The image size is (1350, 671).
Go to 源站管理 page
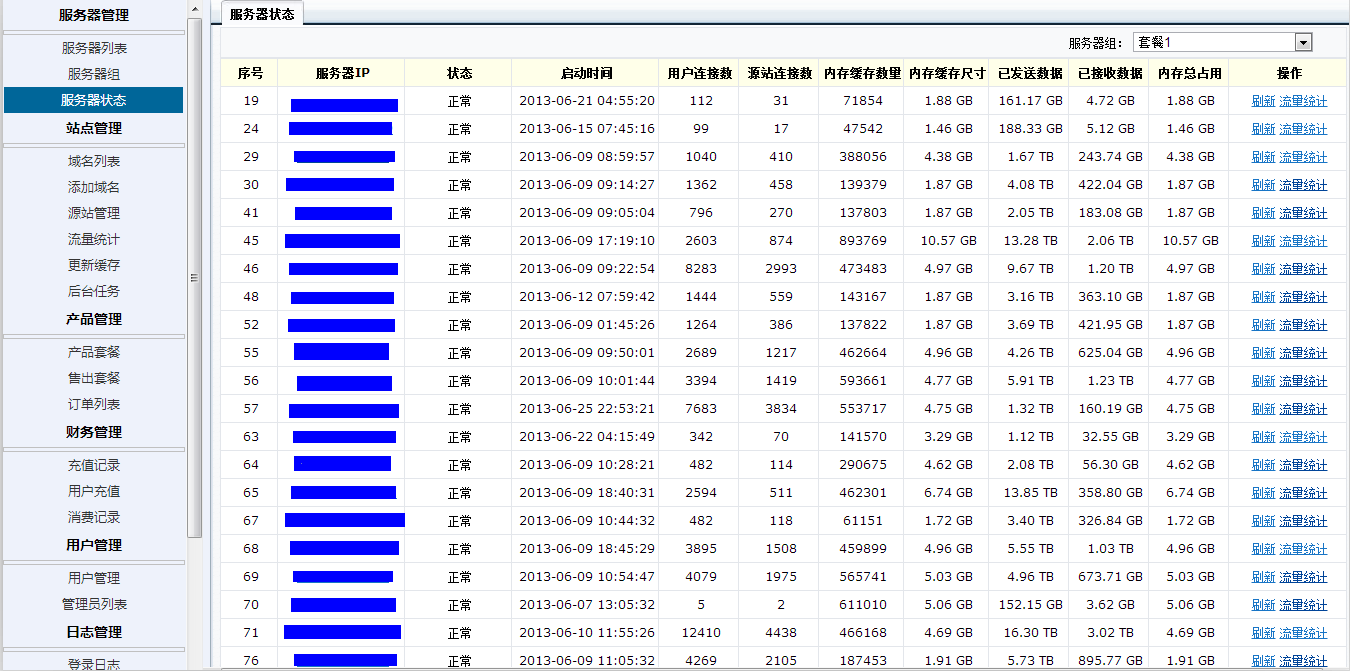[x=94, y=213]
